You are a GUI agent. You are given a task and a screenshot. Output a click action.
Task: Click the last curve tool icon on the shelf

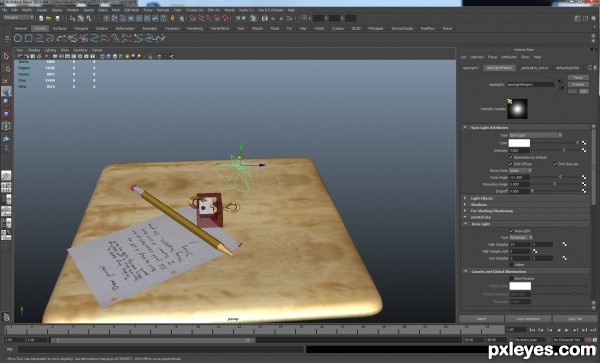click(x=160, y=38)
